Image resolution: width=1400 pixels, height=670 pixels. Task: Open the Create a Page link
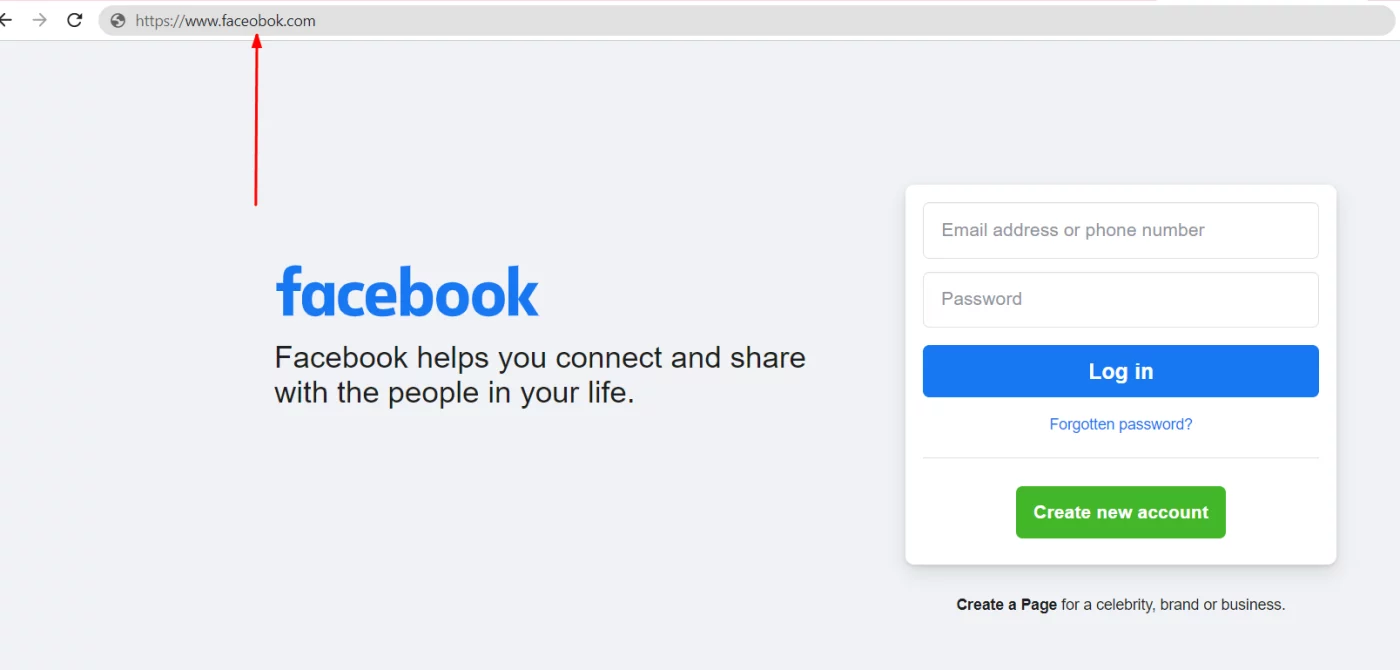[x=1006, y=604]
